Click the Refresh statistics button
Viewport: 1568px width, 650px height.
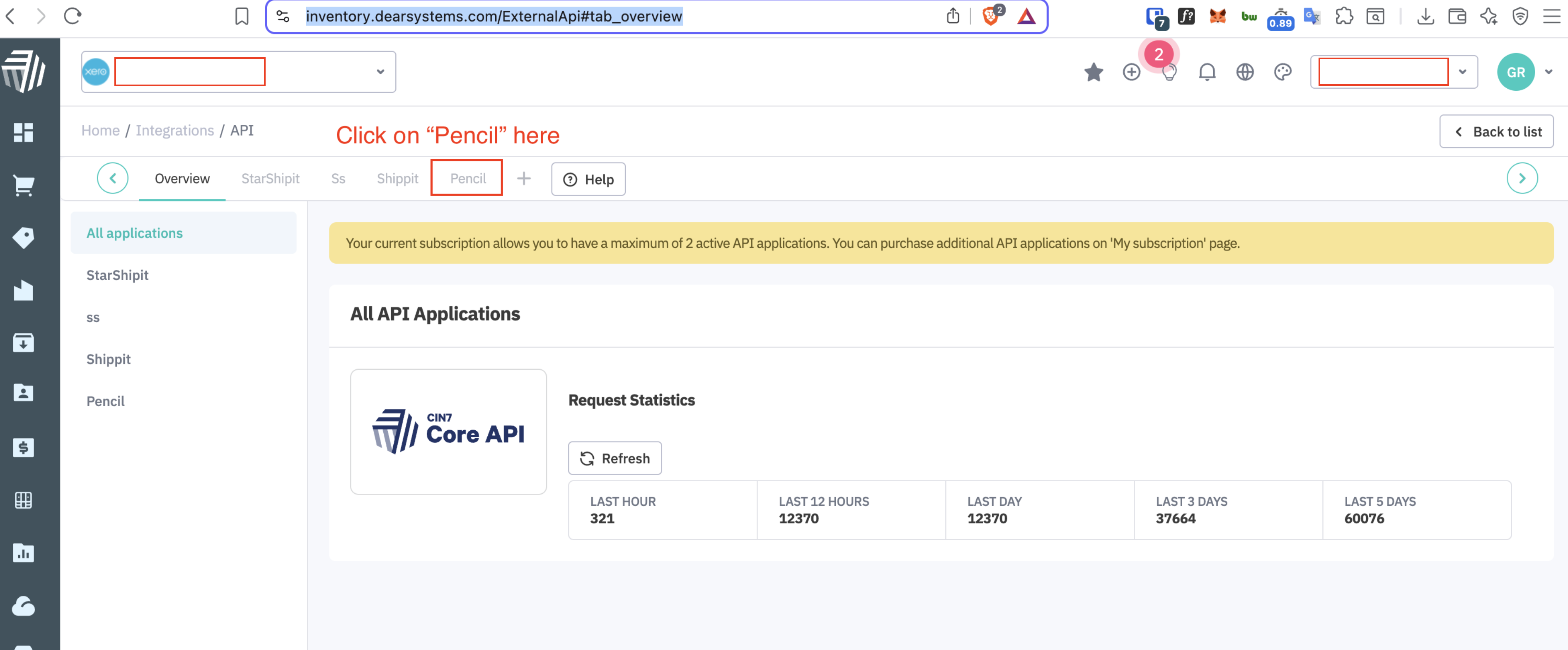pos(615,458)
